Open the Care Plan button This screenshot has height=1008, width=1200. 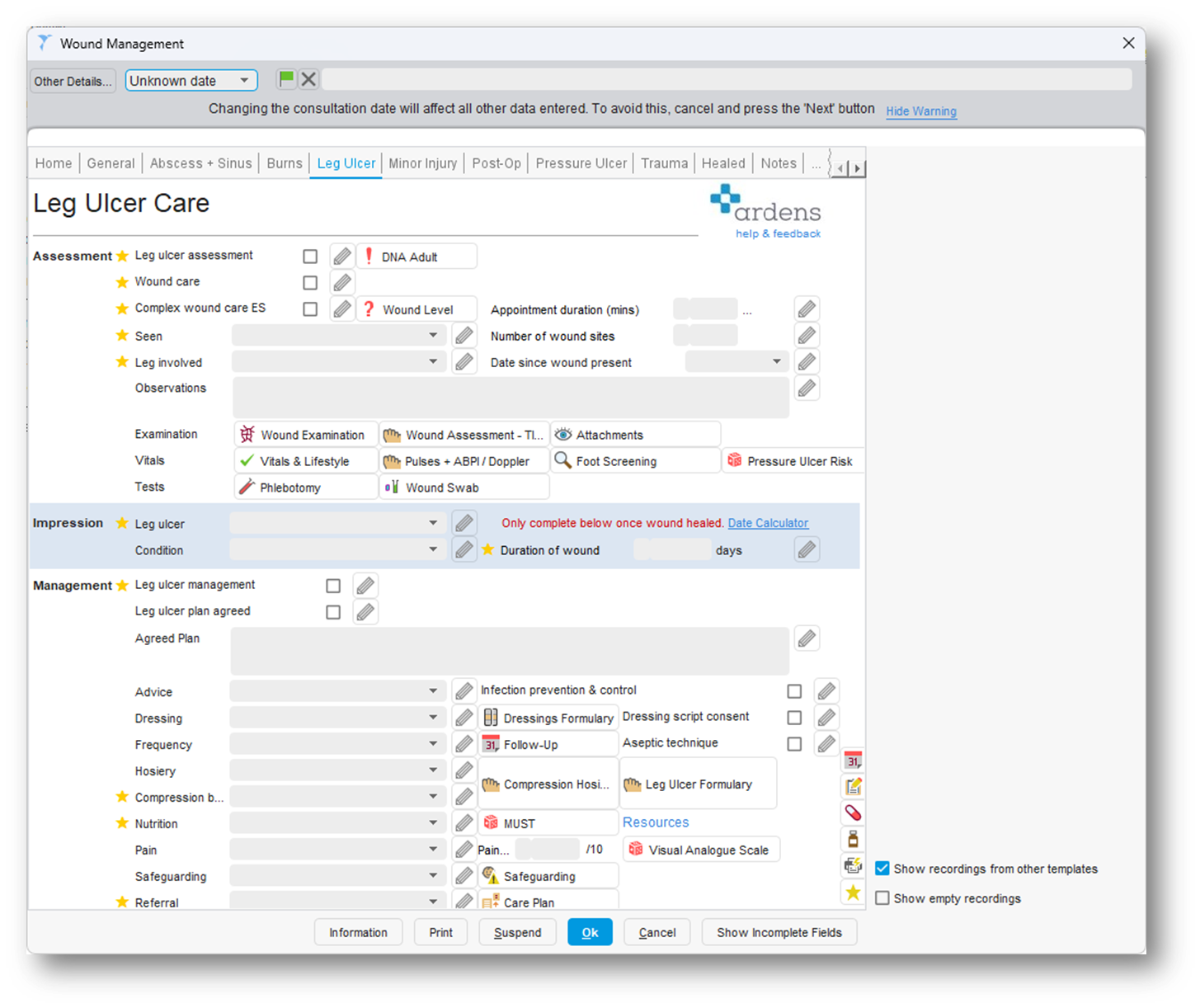pyautogui.click(x=548, y=901)
